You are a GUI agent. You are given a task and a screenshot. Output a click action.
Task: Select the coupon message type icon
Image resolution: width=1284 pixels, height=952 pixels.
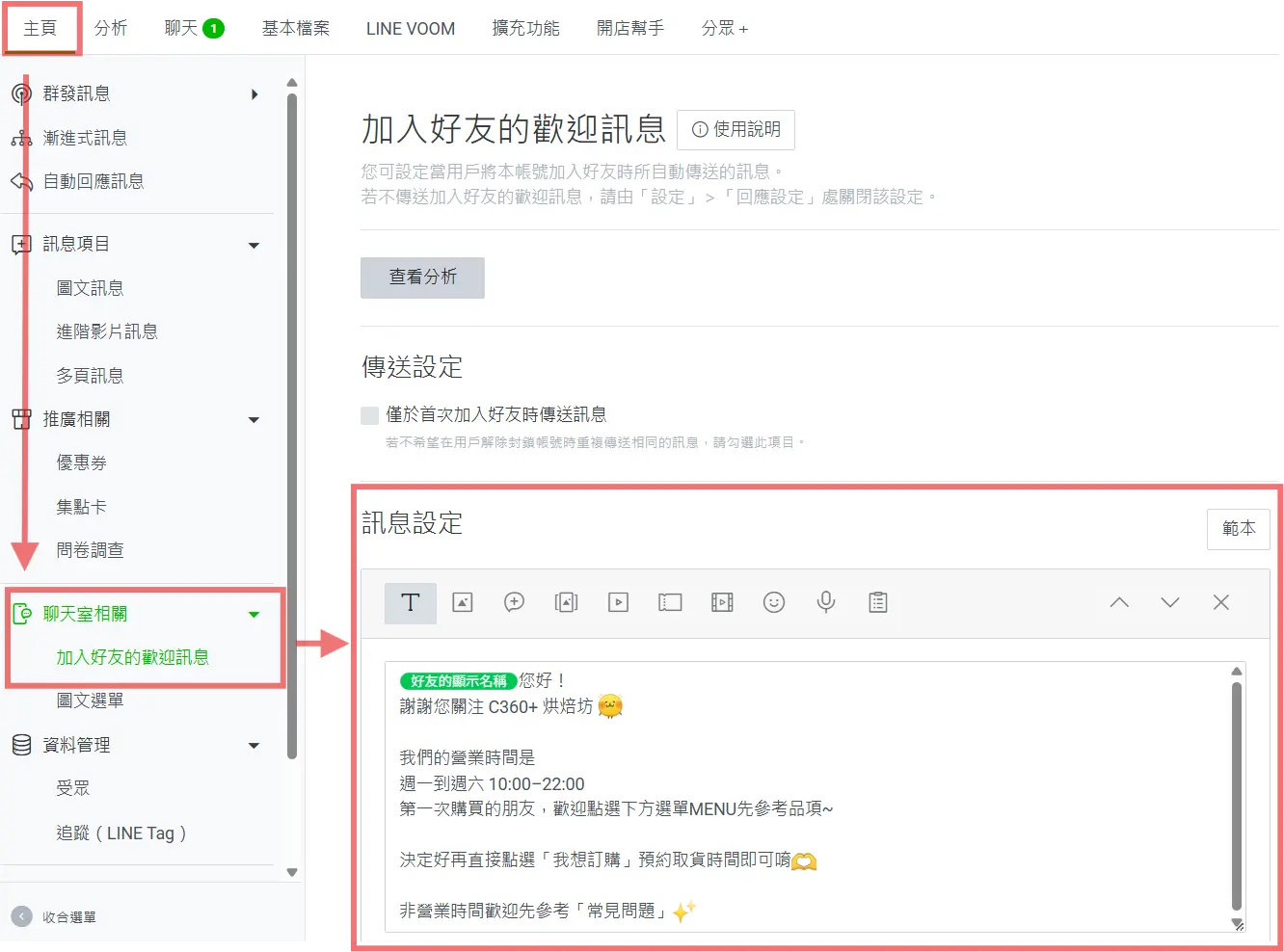coord(670,603)
